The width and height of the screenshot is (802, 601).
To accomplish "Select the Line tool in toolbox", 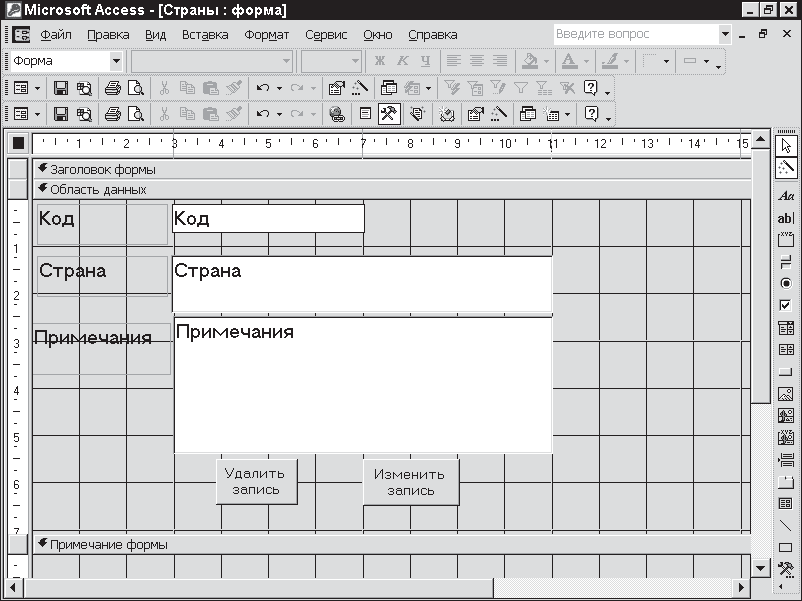I will pos(786,525).
